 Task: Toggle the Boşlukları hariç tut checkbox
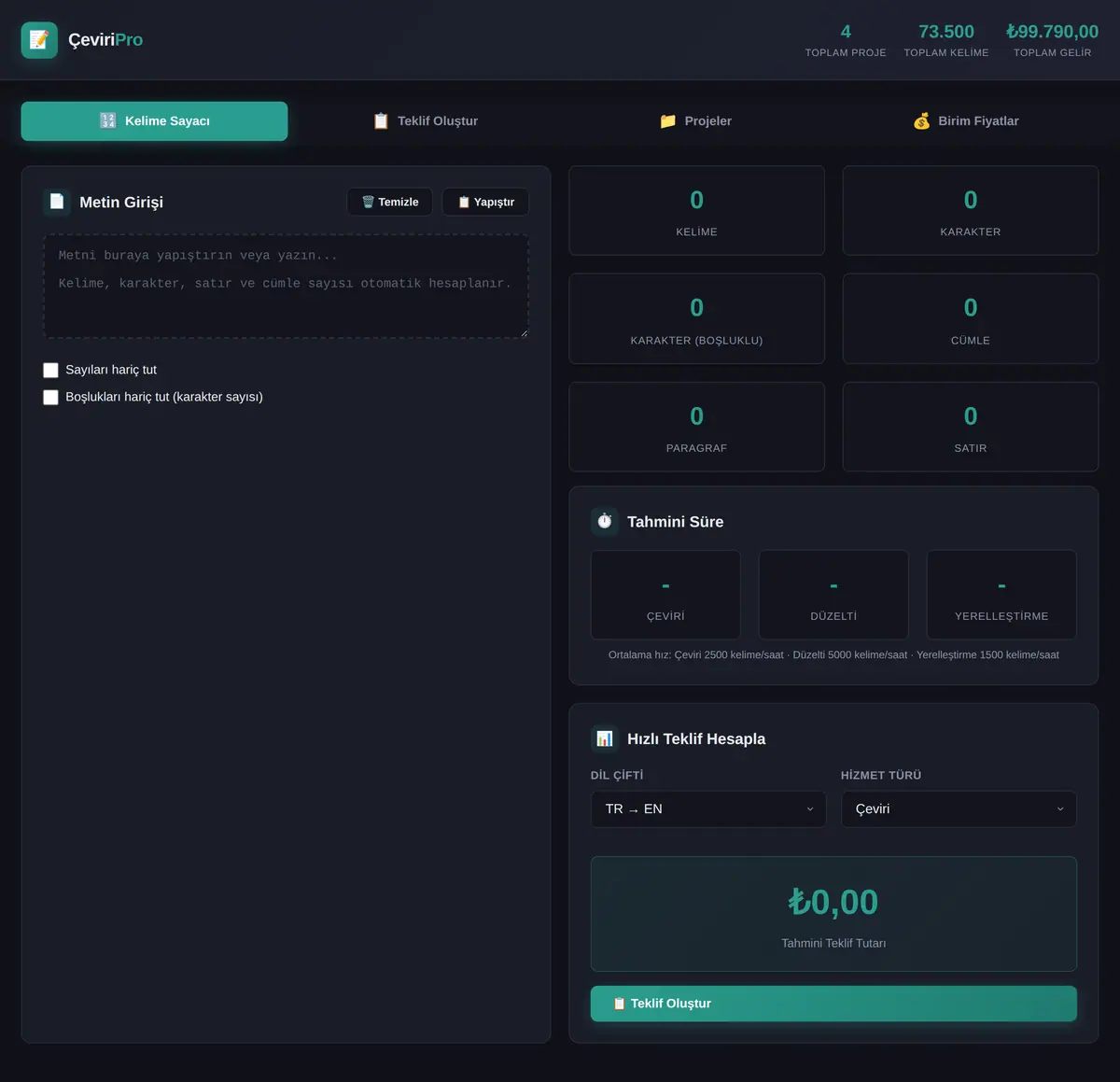tap(50, 397)
